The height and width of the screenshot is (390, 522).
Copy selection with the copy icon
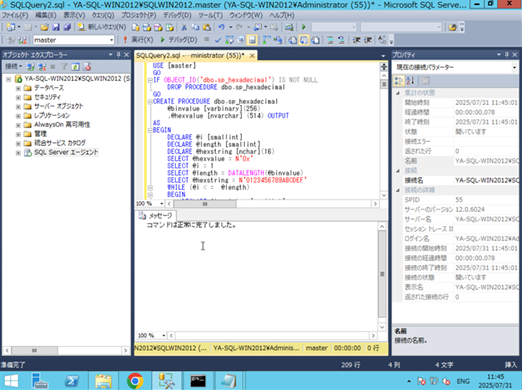click(x=195, y=27)
